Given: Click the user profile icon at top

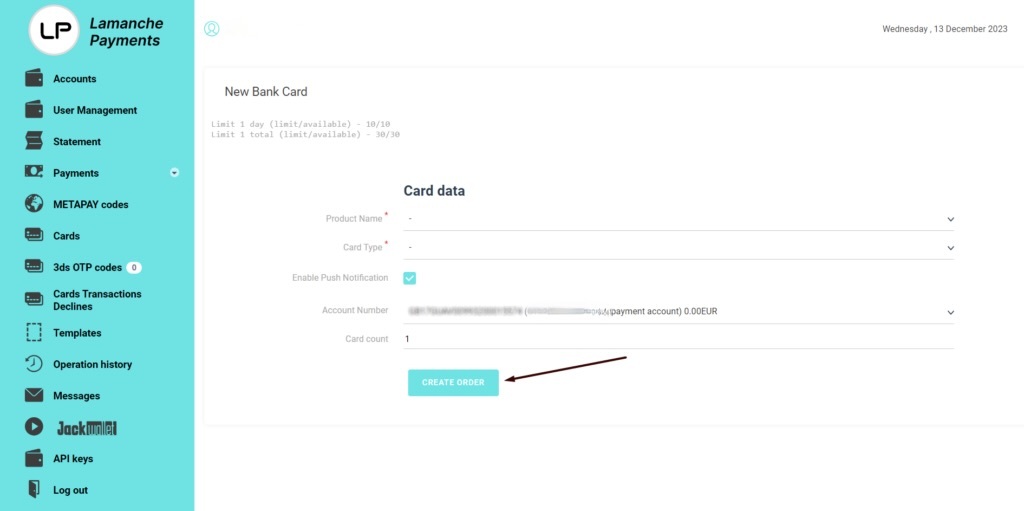Looking at the screenshot, I should pyautogui.click(x=212, y=29).
